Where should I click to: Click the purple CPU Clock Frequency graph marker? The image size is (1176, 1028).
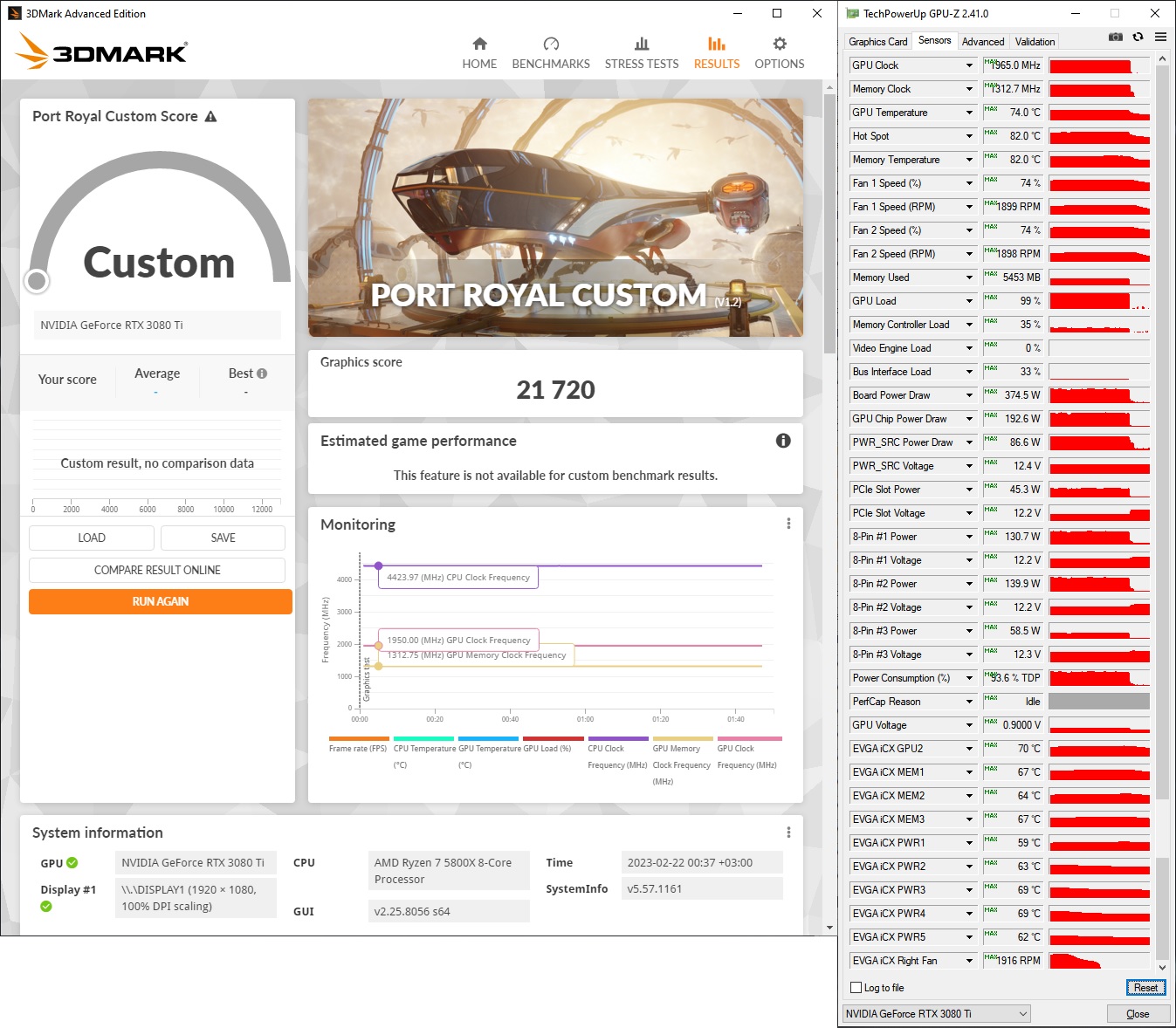(x=378, y=566)
